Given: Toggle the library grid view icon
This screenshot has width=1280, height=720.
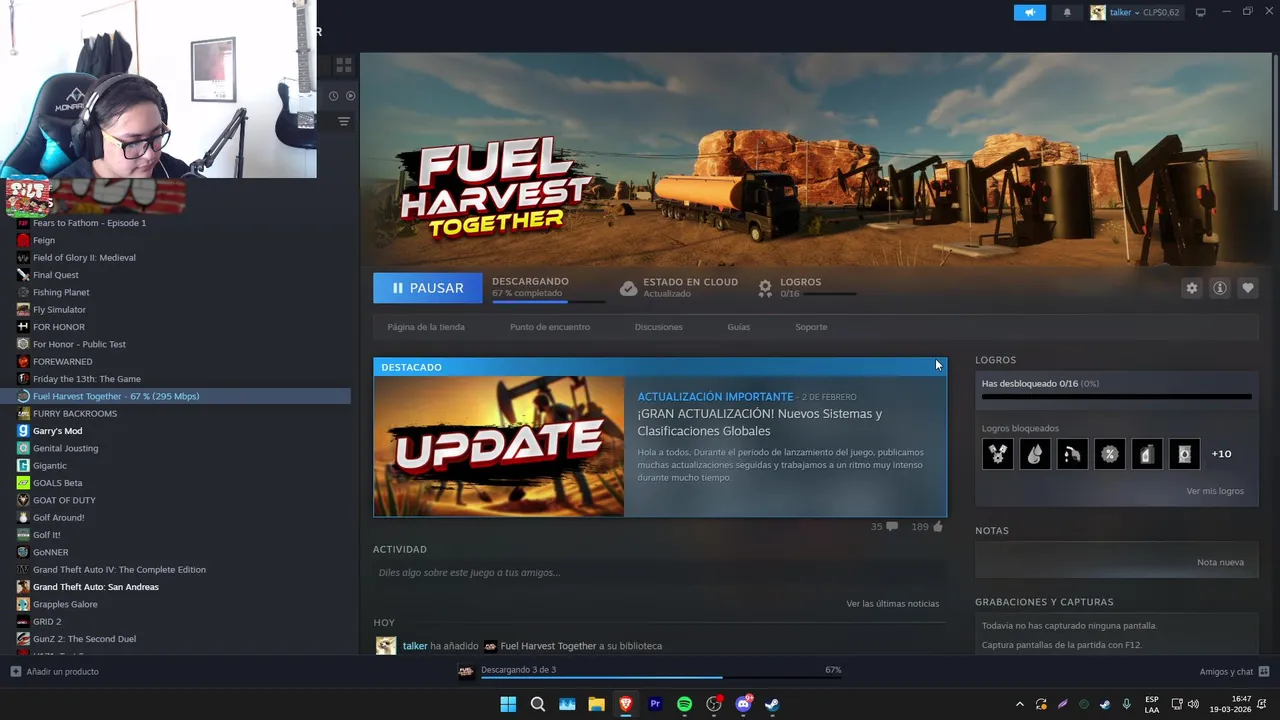Looking at the screenshot, I should point(343,66).
